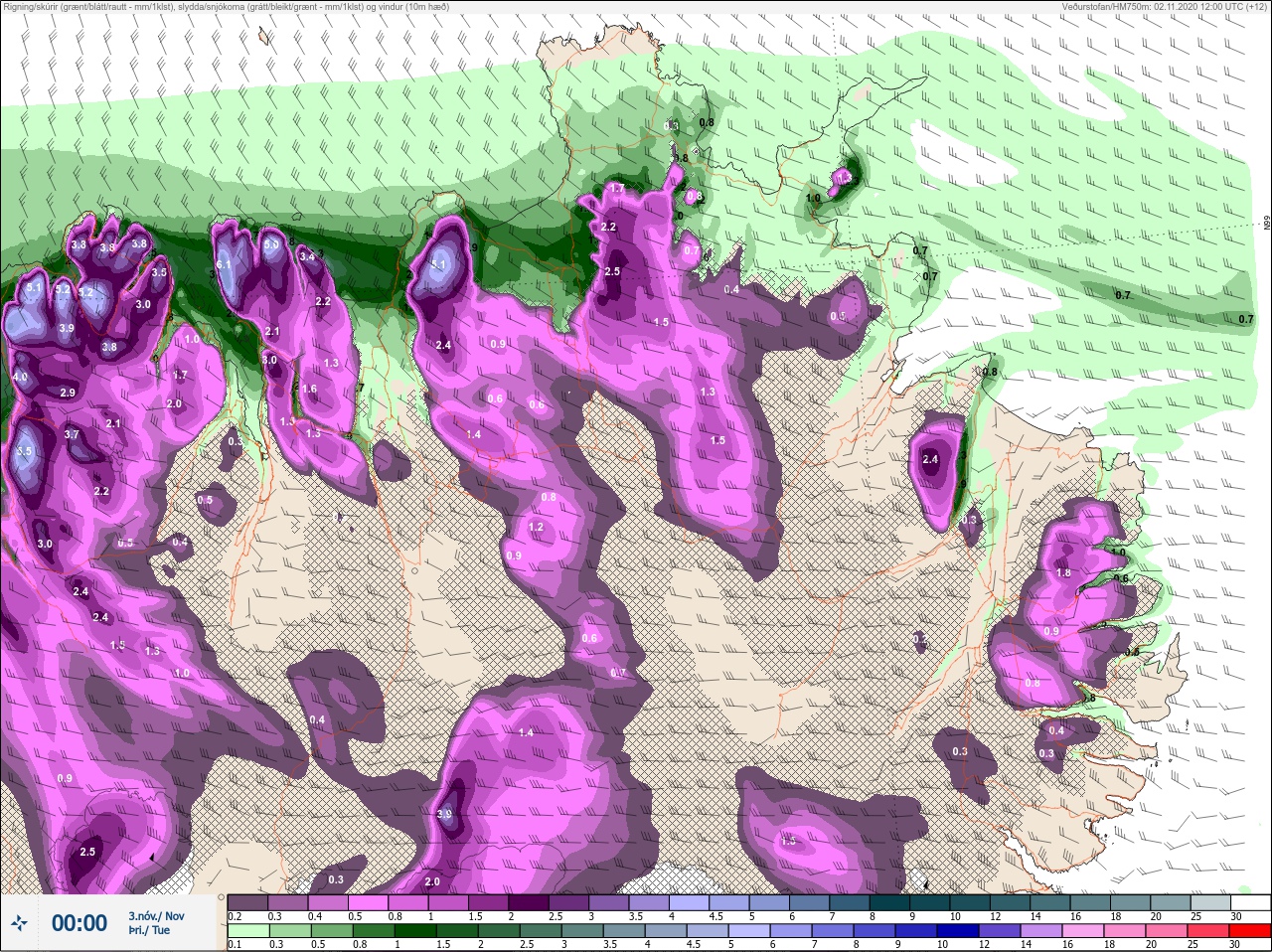Click the '66N' latitude label

coord(1266,225)
